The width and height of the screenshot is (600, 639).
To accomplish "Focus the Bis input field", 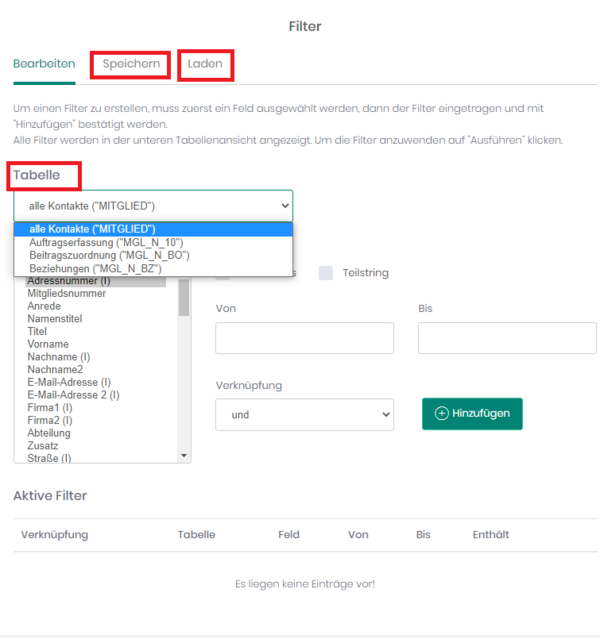I will point(507,338).
